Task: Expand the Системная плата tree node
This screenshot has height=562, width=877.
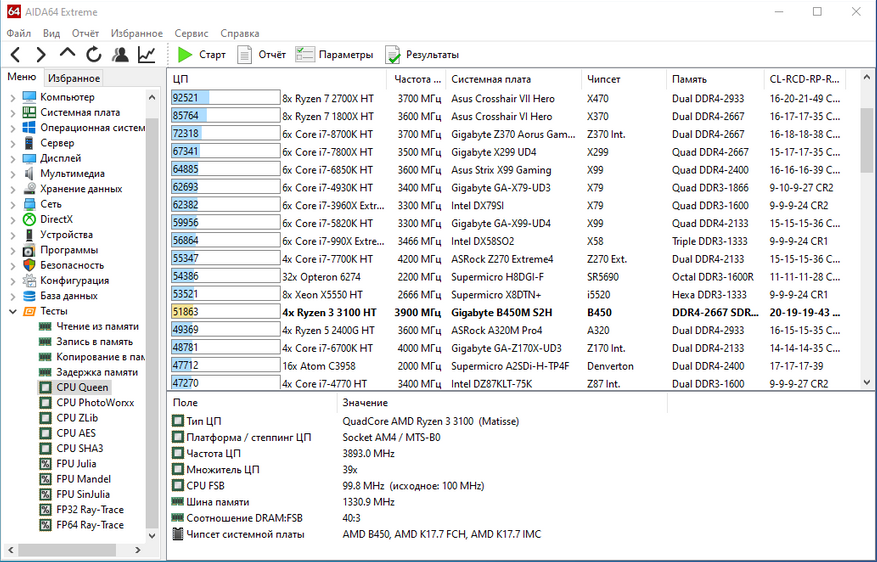Action: [x=12, y=112]
